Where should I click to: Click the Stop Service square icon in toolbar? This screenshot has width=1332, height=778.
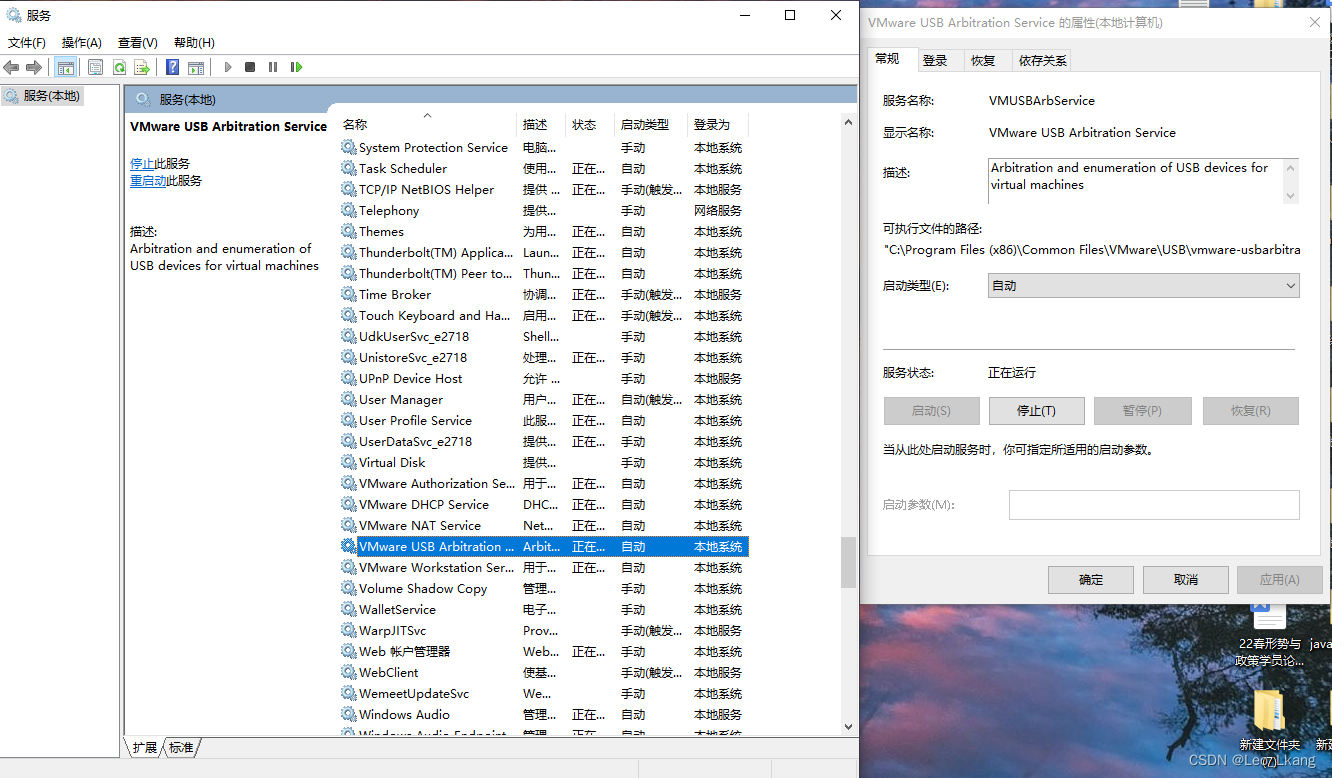(250, 67)
